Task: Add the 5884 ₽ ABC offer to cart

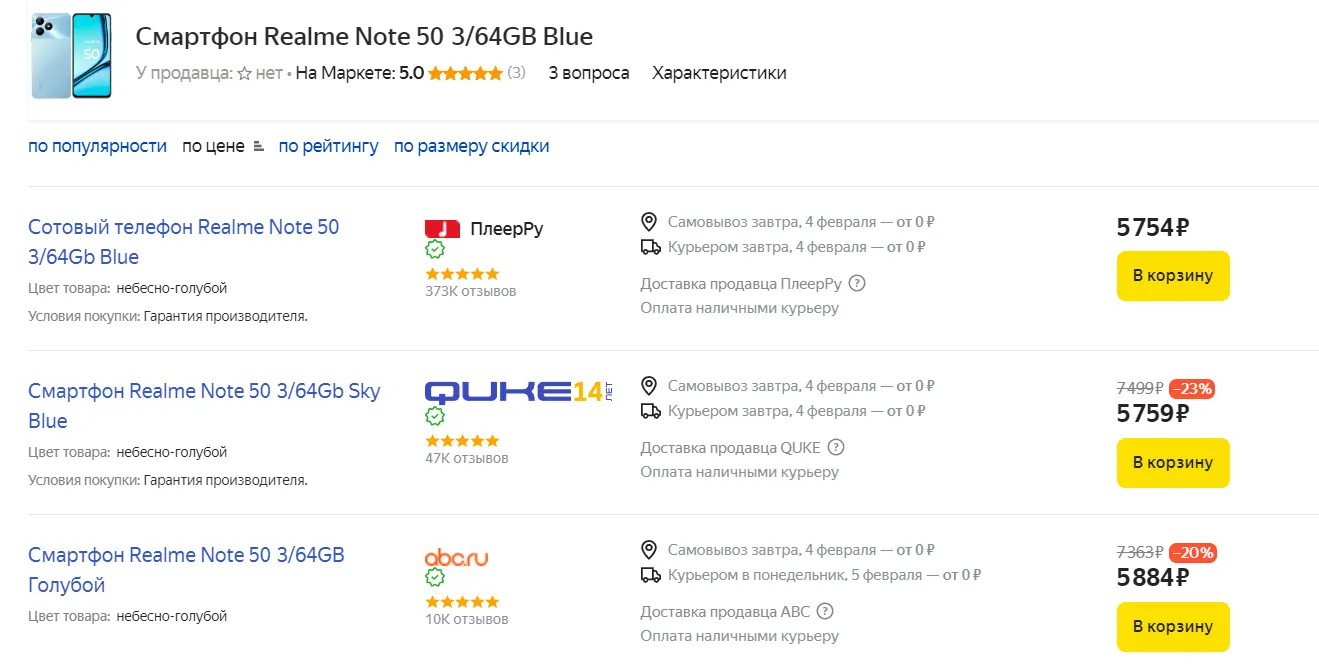Action: [1172, 627]
